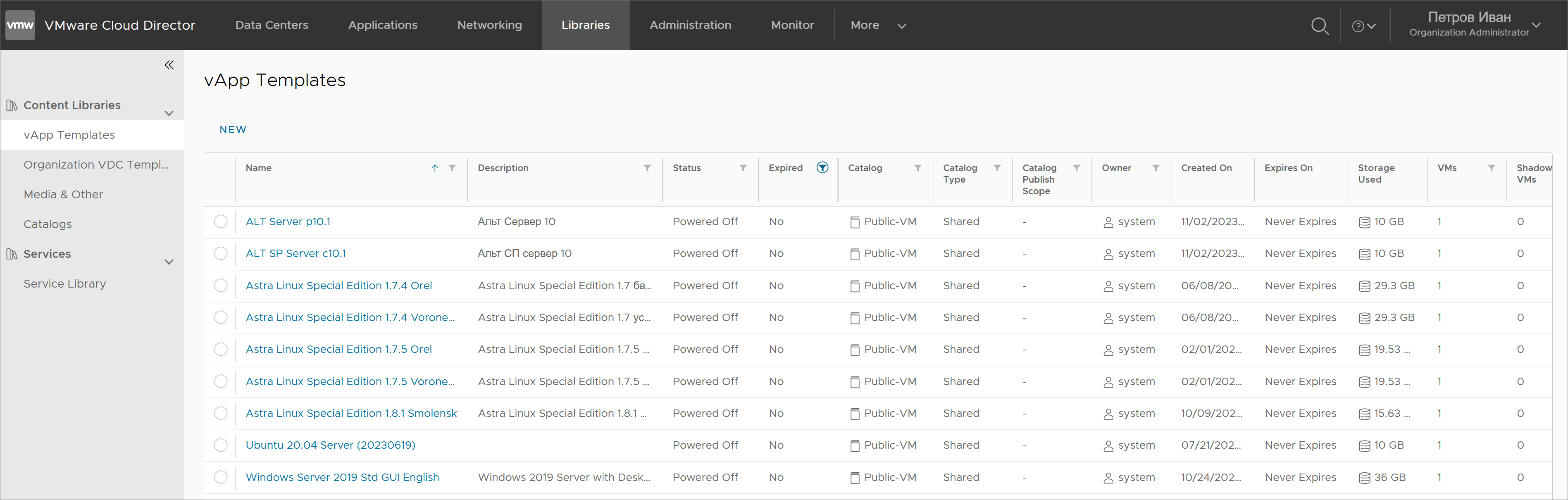Open the Catalog Type column filter icon
This screenshot has width=1568, height=500.
click(997, 168)
